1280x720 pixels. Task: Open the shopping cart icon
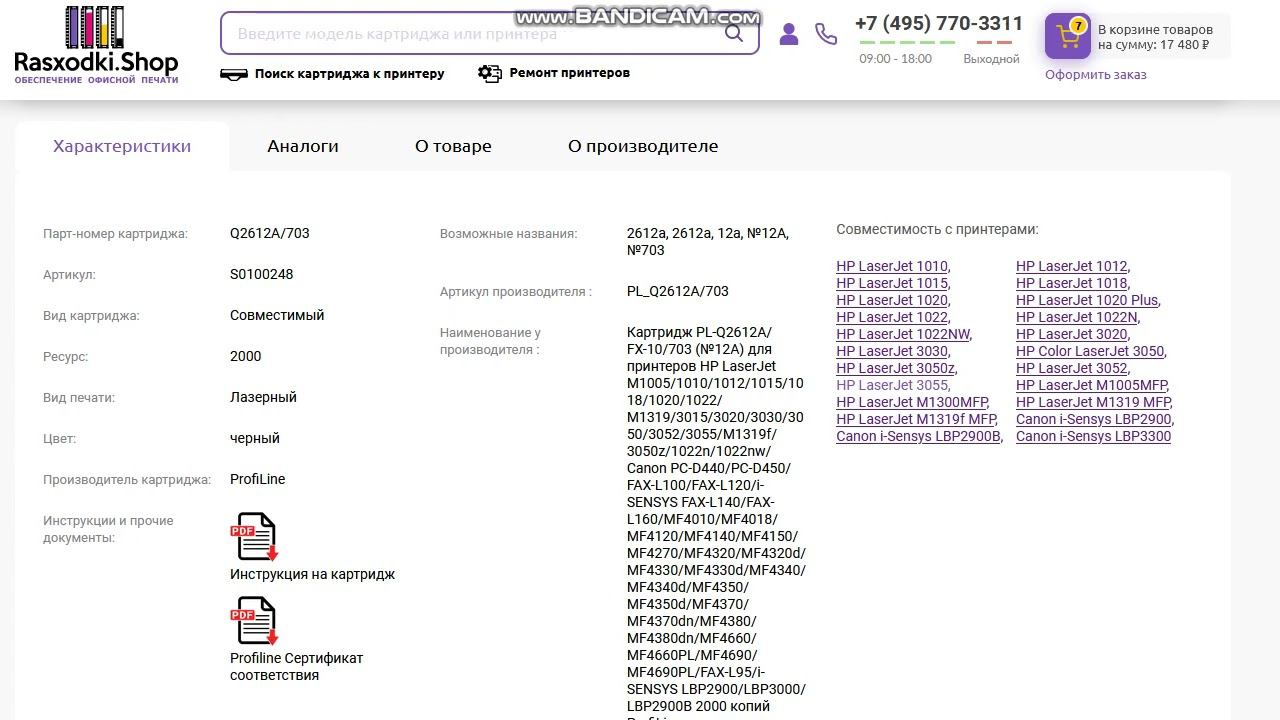pos(1068,37)
